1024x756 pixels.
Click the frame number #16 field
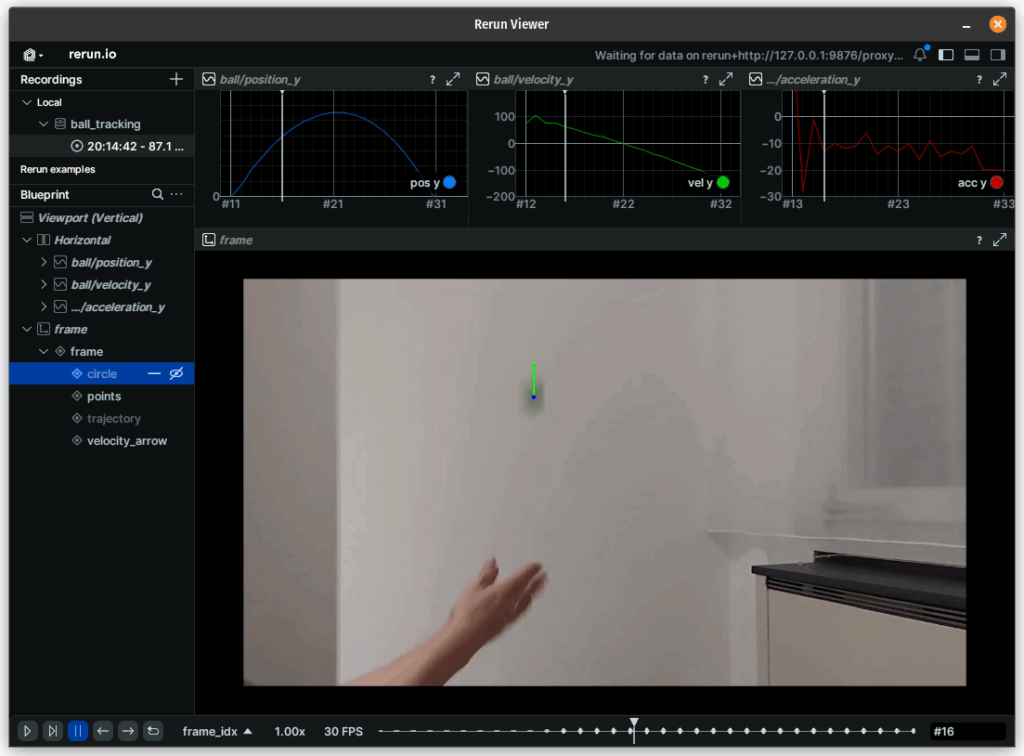[968, 731]
